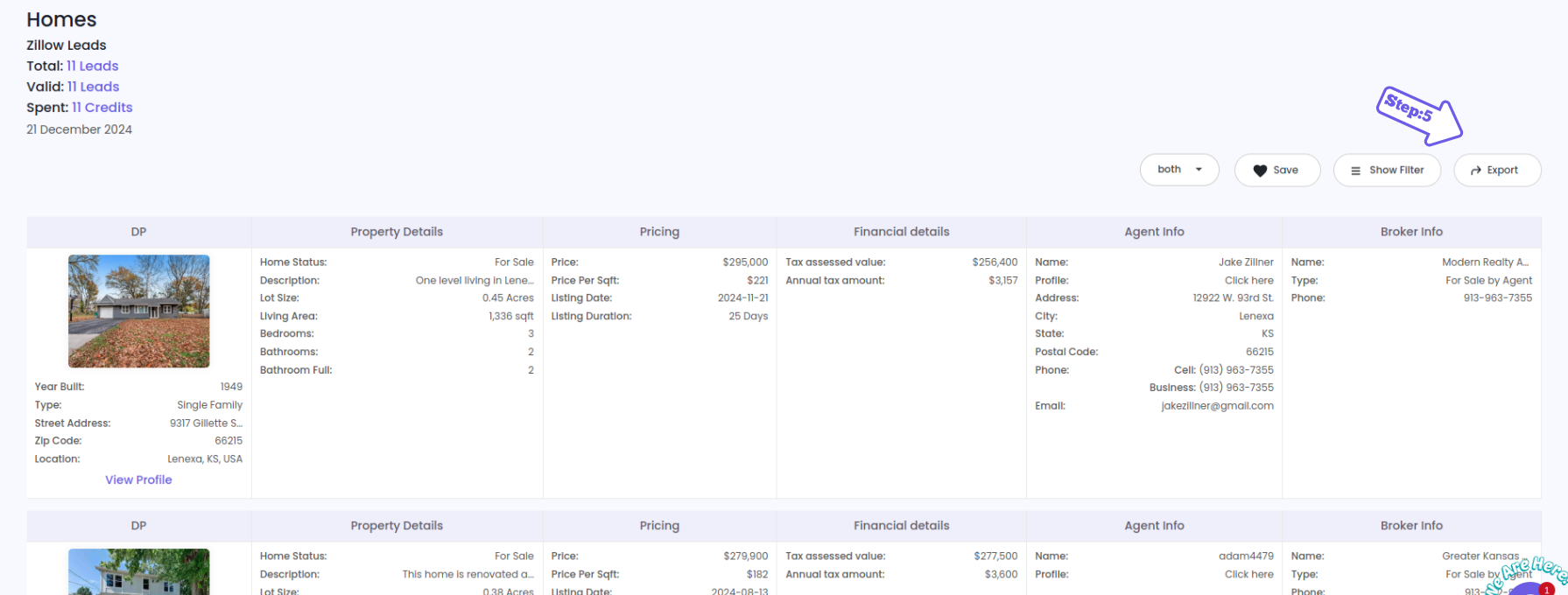Open Show Filter with the hamburger icon
Screen dimensions: 1568x595
point(1387,170)
